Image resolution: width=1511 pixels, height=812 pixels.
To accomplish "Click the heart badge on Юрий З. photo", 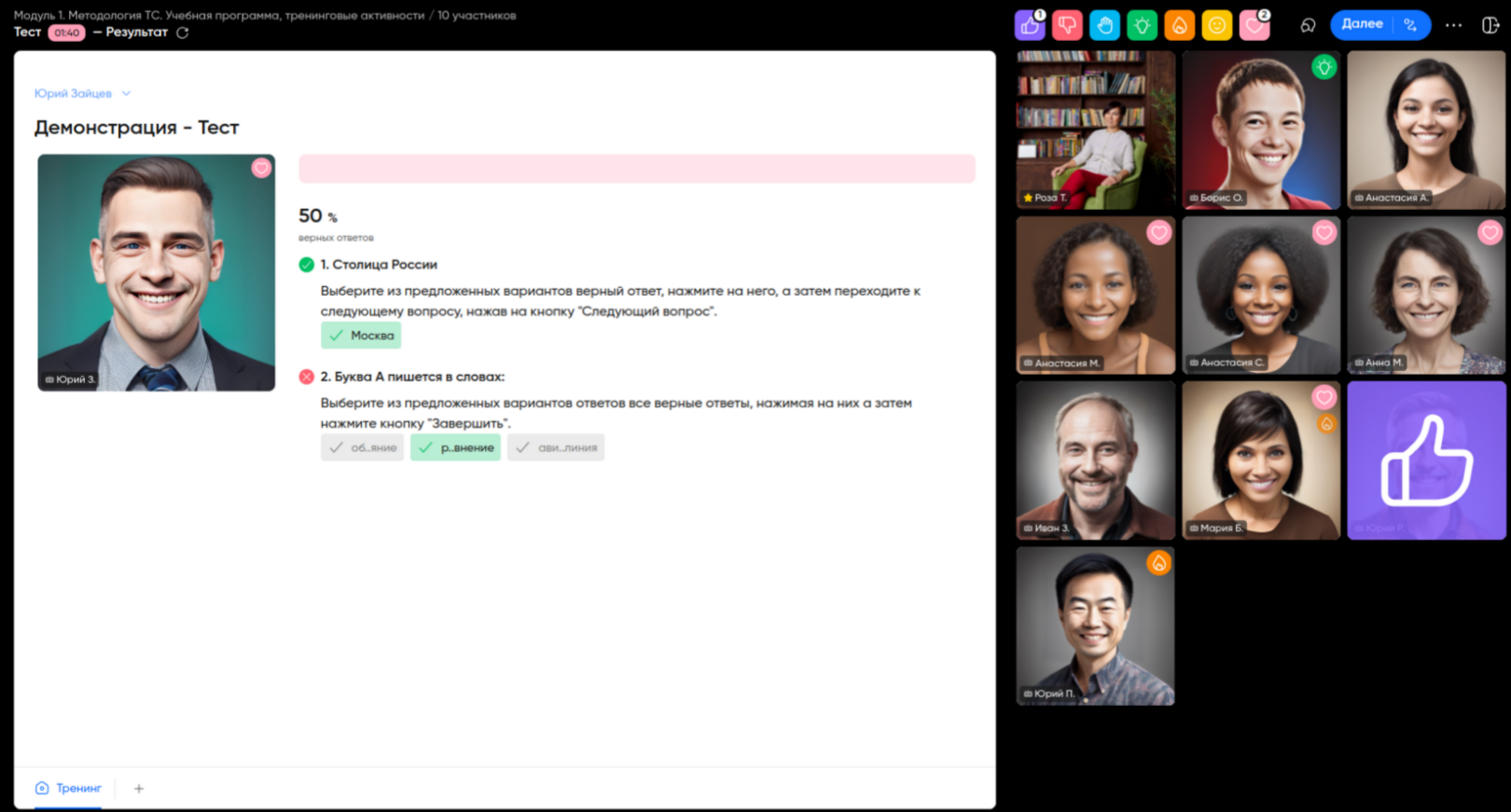I will click(261, 168).
